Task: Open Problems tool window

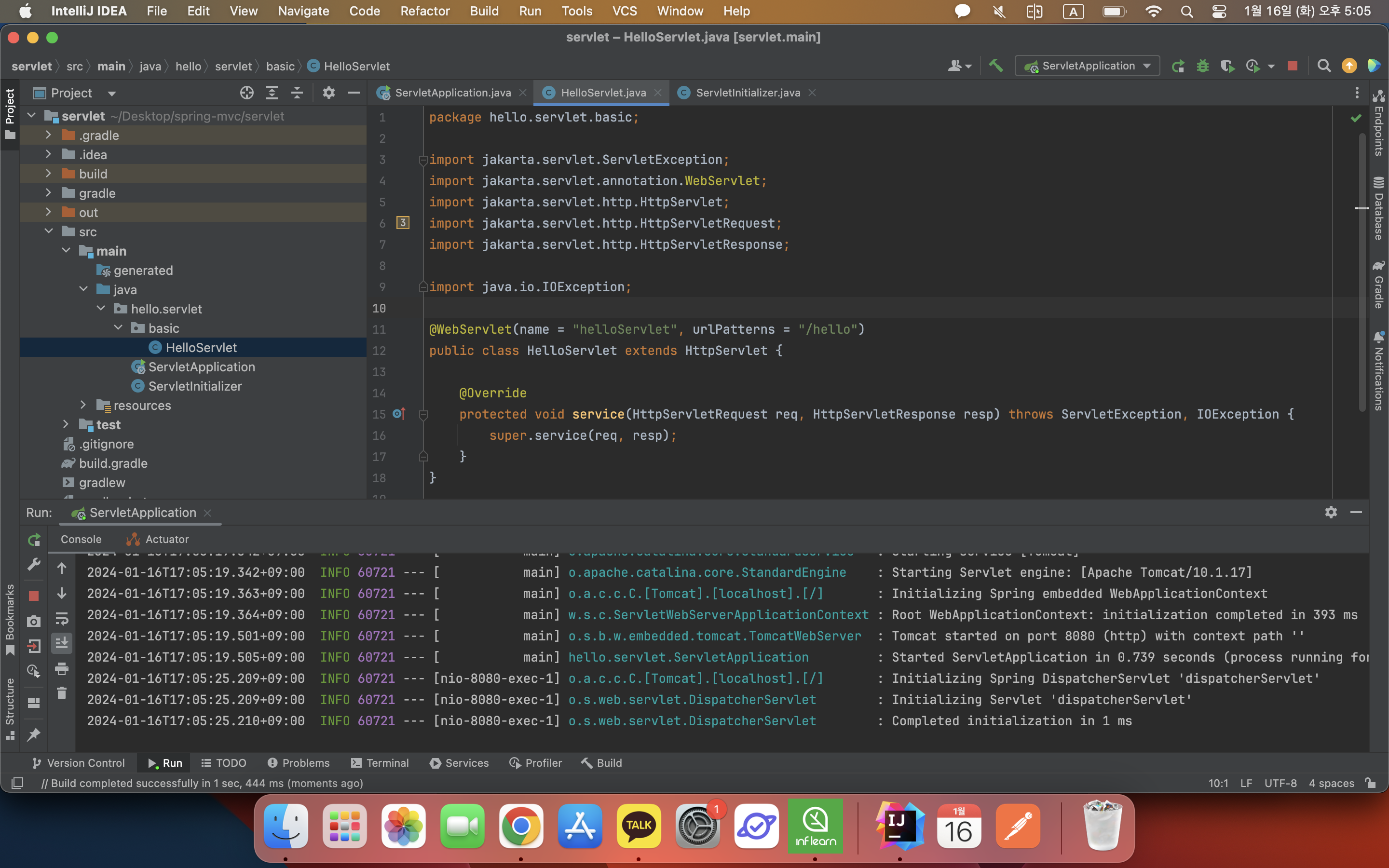Action: point(299,763)
